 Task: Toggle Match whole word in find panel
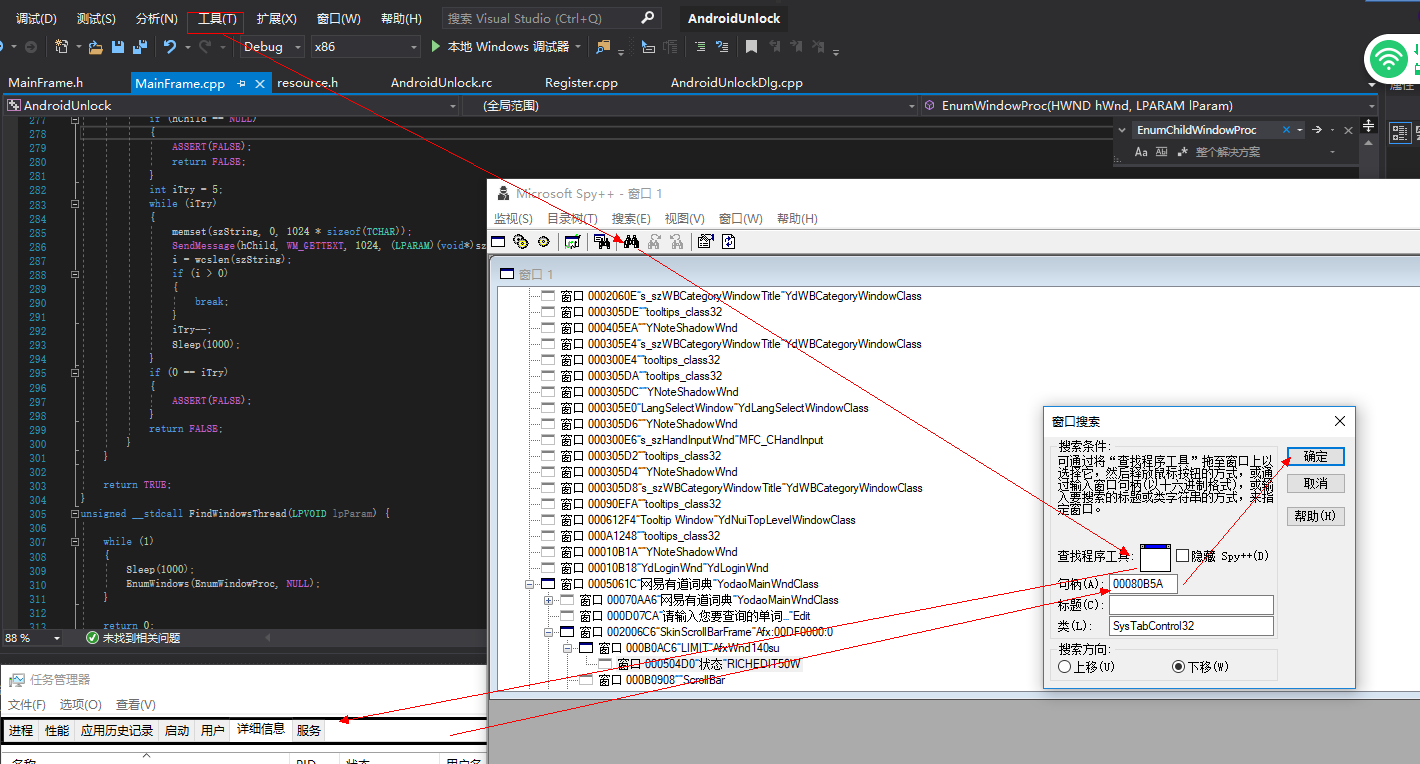click(1161, 152)
